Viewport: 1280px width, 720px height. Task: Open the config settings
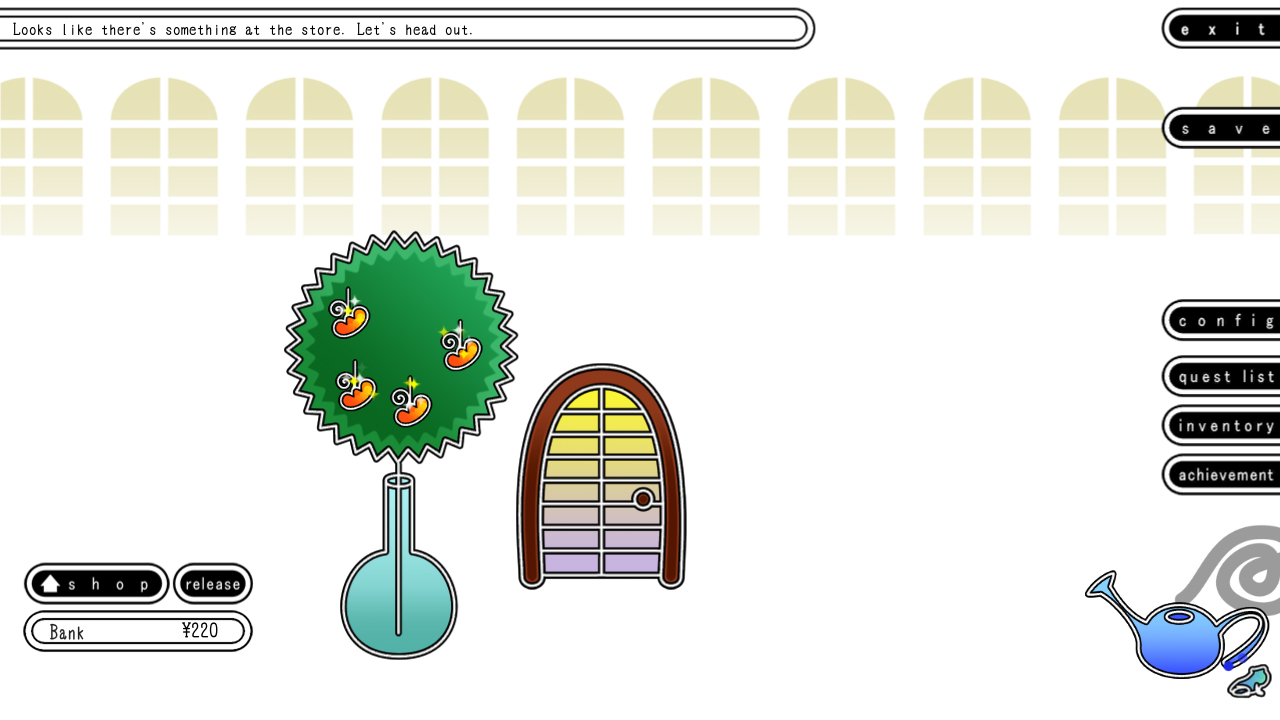click(x=1227, y=320)
